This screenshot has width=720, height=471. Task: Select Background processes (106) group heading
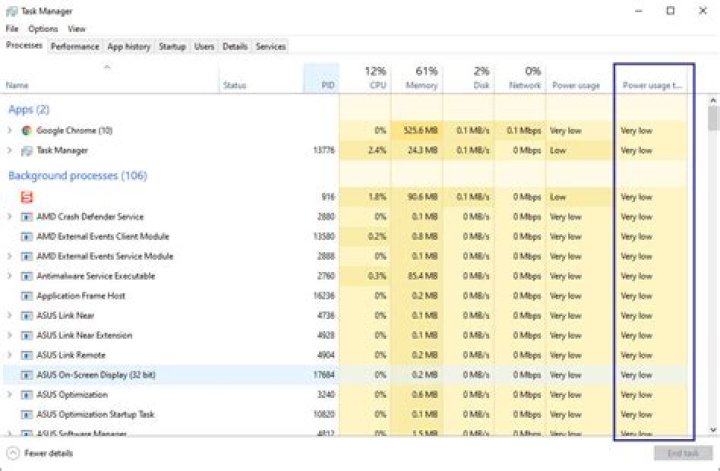78,175
